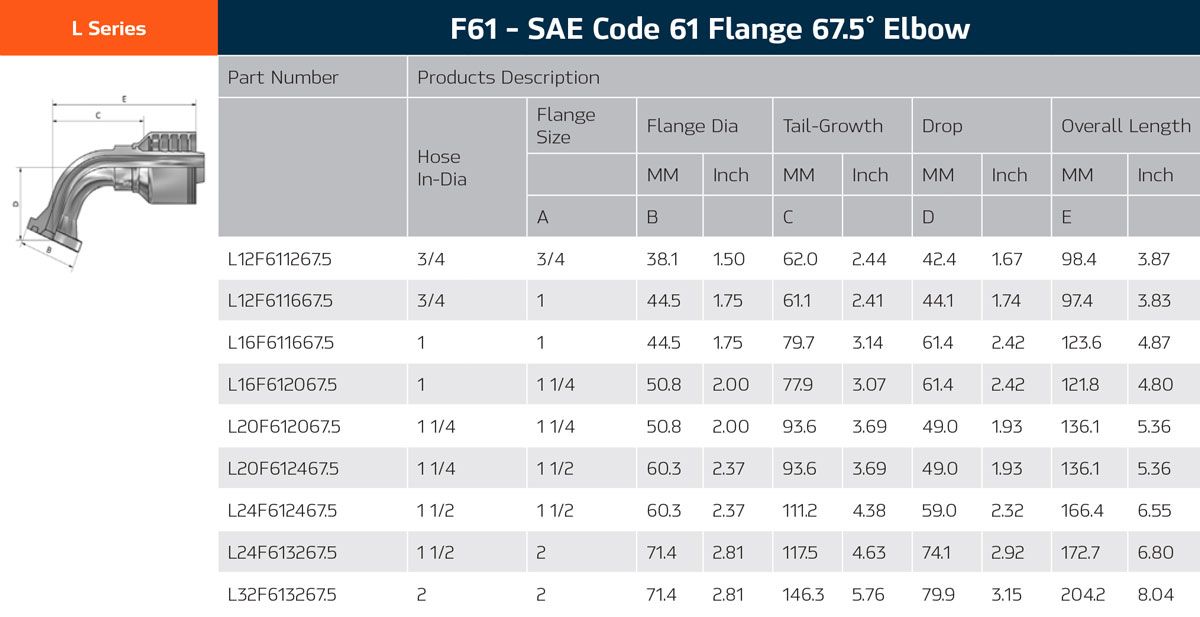
Task: Select part number L32F613267.5
Action: pos(282,595)
